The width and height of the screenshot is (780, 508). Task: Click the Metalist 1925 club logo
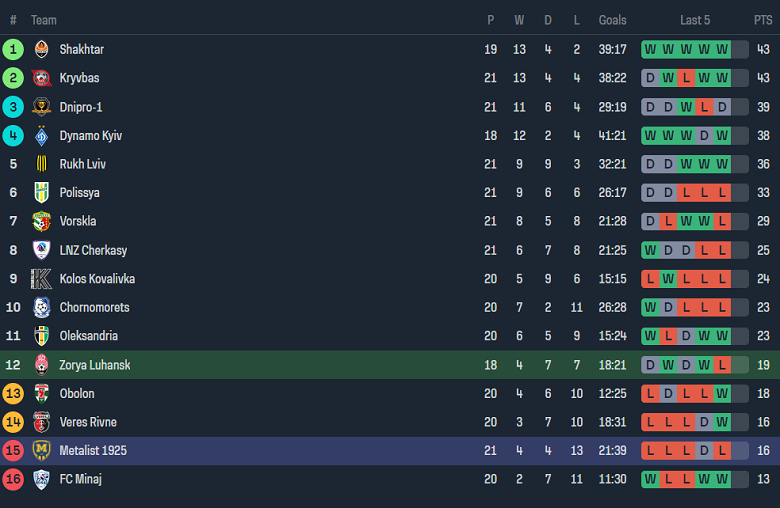point(41,451)
